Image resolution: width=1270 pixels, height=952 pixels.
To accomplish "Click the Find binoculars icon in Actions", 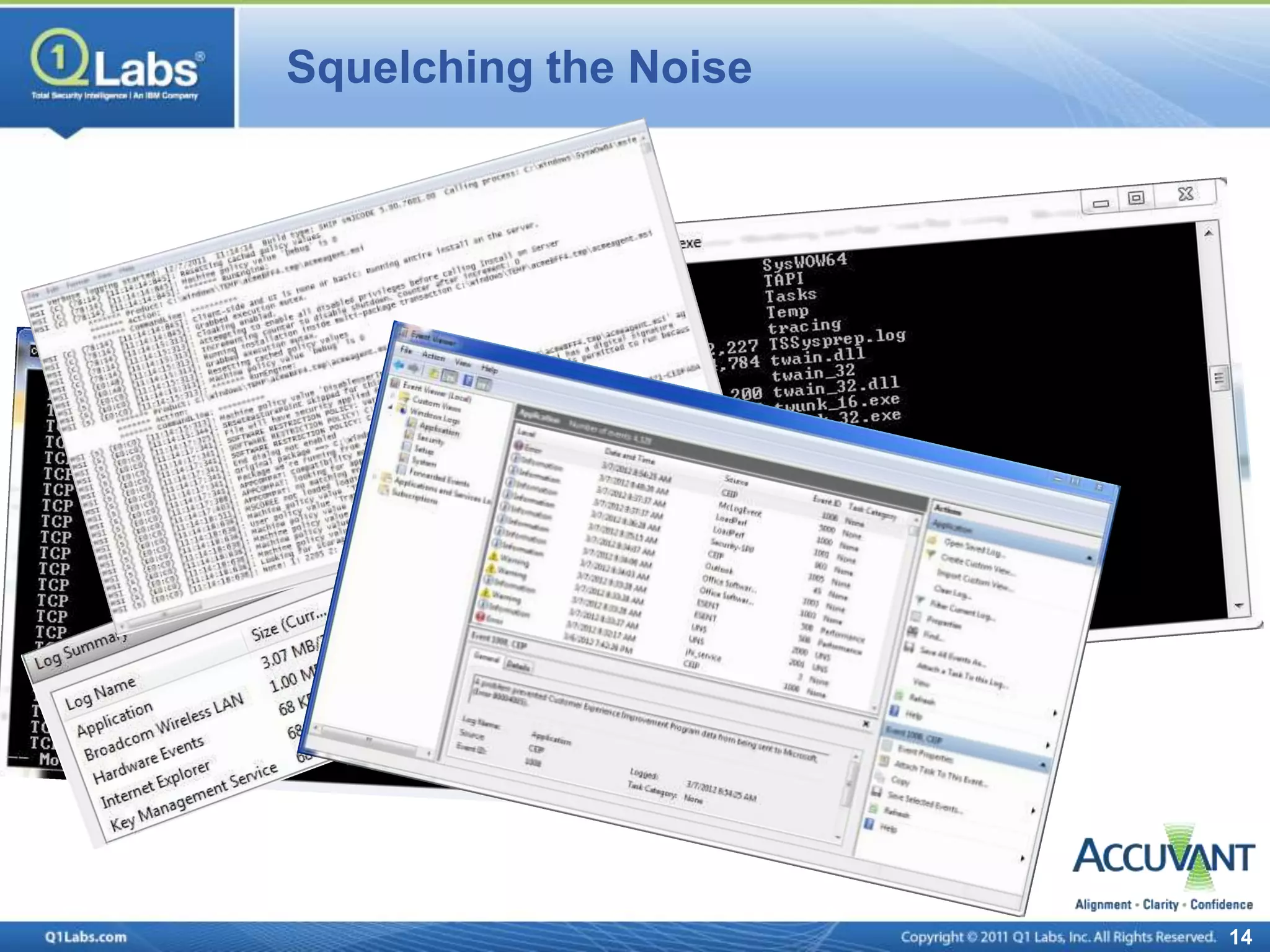I will (x=912, y=630).
